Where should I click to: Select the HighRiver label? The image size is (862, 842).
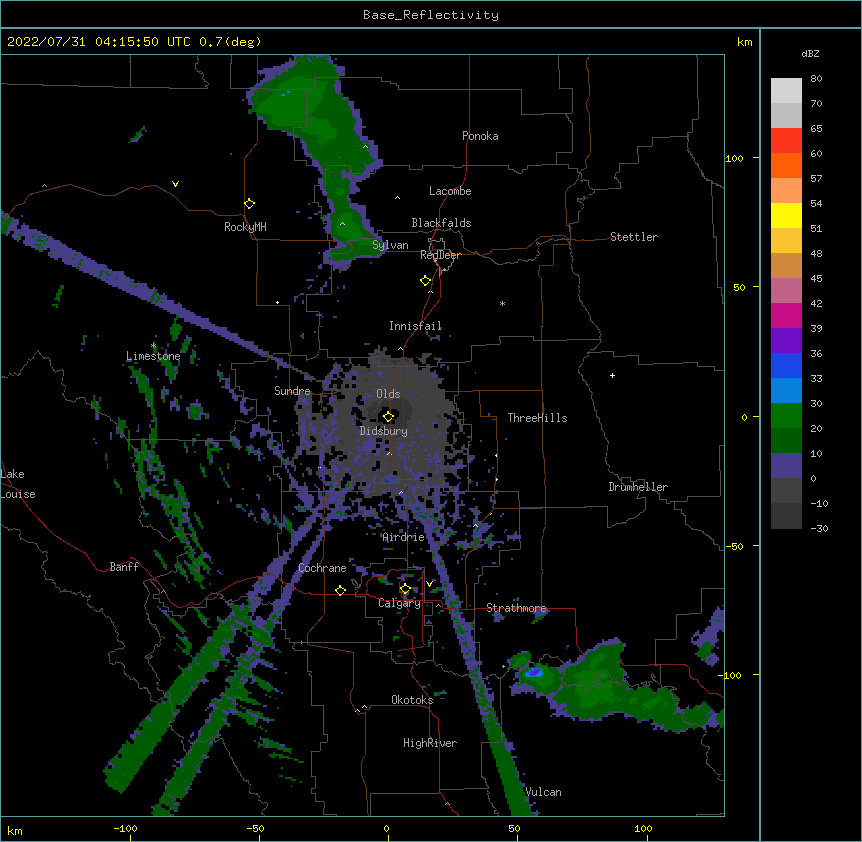click(430, 743)
